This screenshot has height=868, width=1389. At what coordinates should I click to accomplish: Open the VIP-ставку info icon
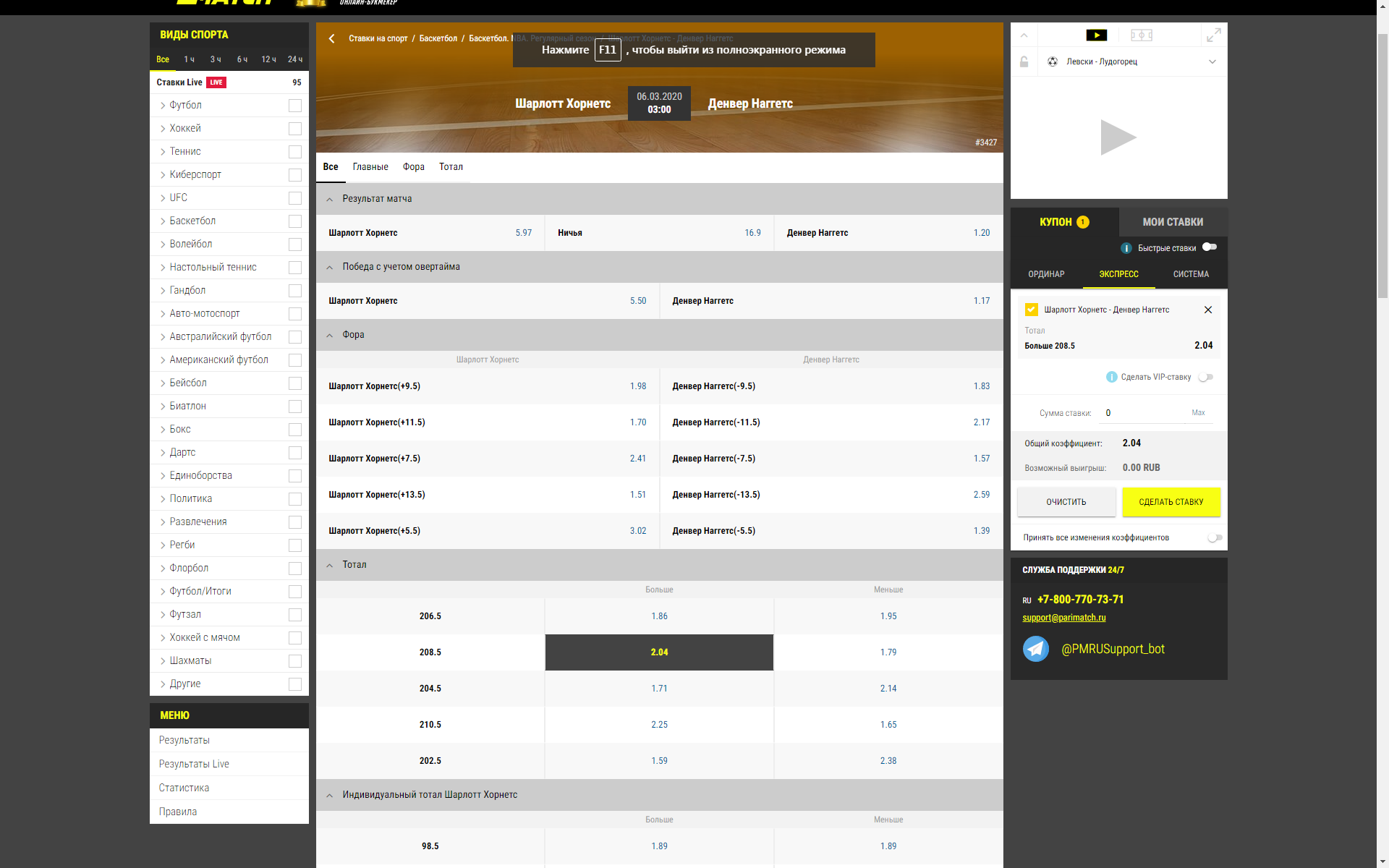(x=1112, y=377)
